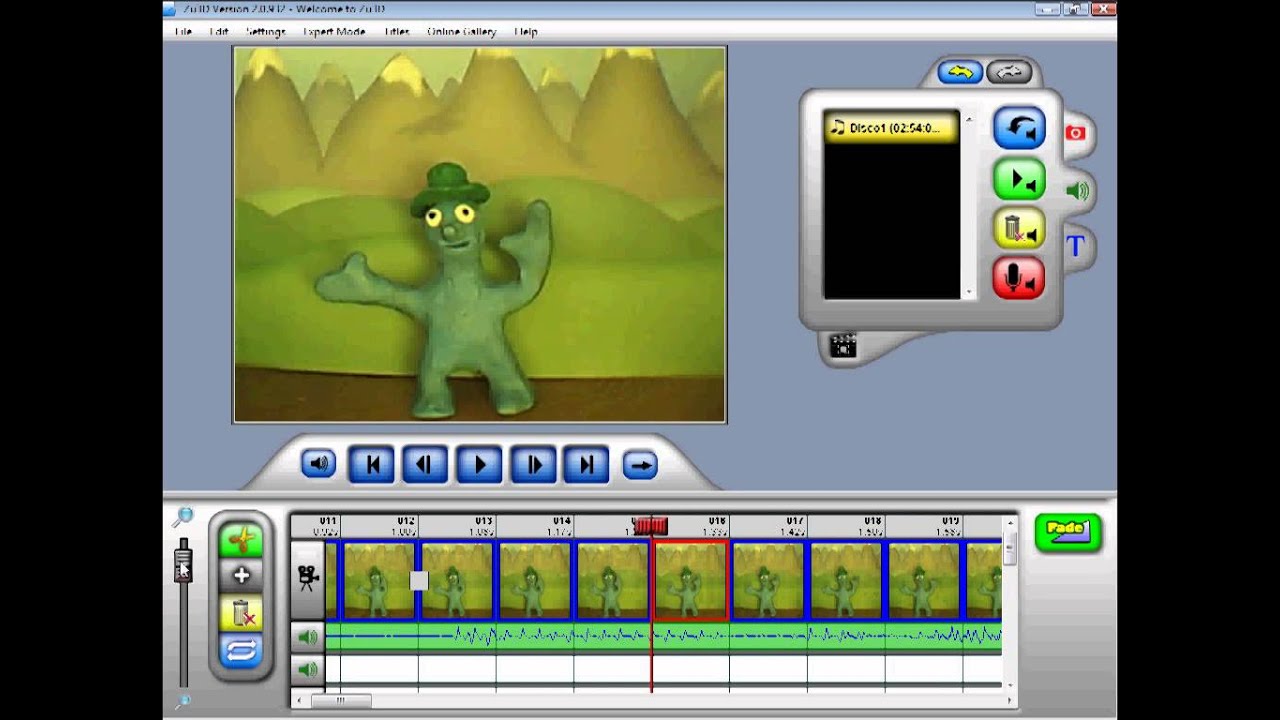This screenshot has width=1280, height=720.
Task: Select frame 014 thumbnail in timeline
Action: coord(535,580)
